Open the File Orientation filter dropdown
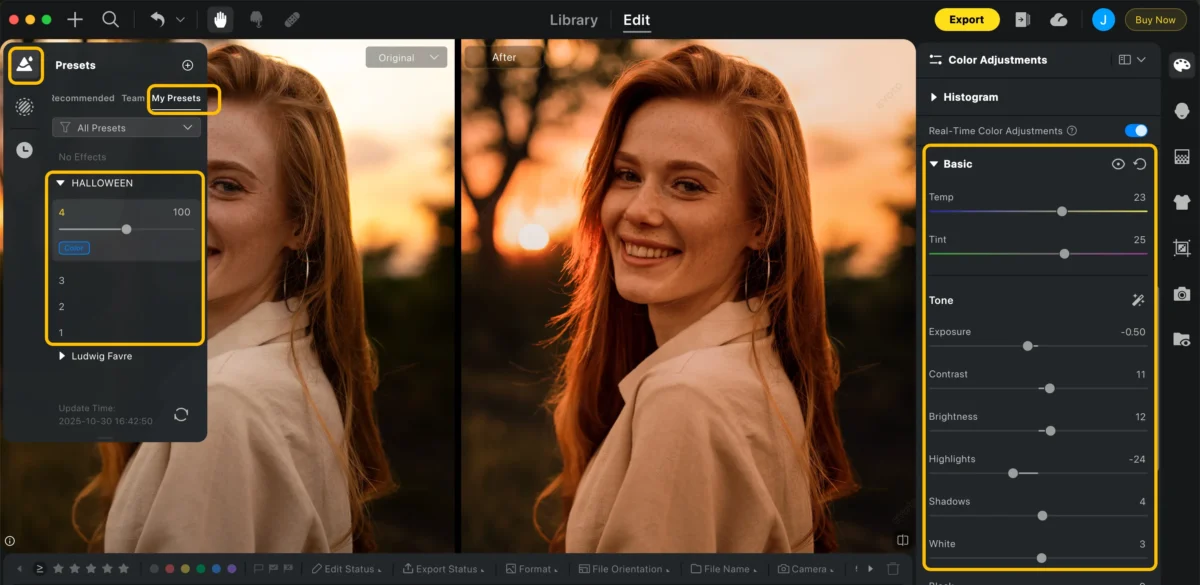The width and height of the screenshot is (1200, 585). (x=625, y=569)
